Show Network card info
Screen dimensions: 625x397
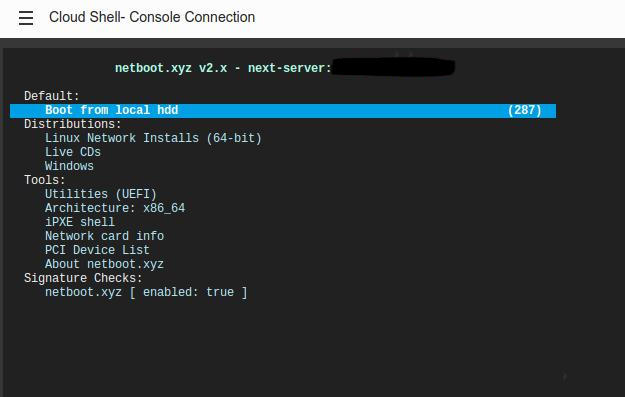(x=104, y=236)
